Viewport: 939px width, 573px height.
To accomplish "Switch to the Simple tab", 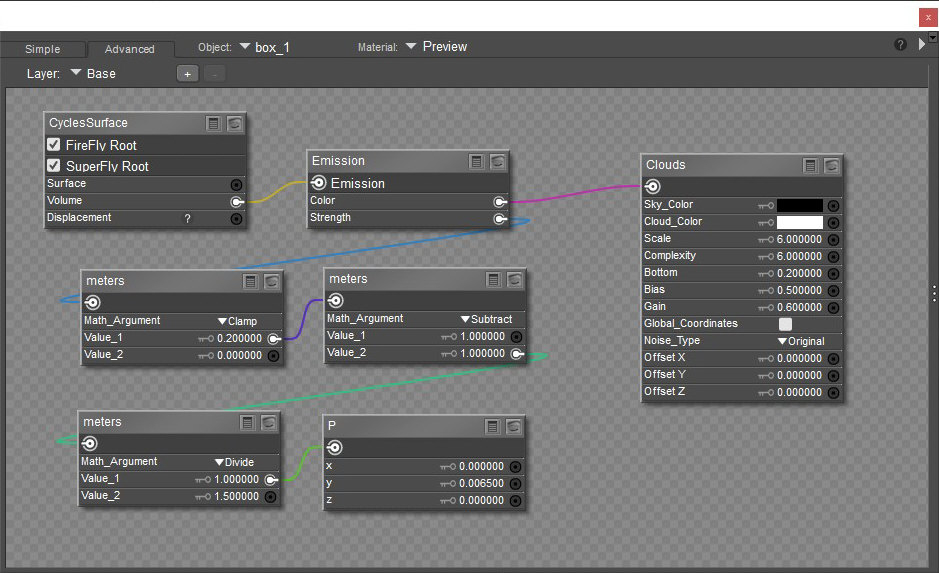I will [x=42, y=49].
